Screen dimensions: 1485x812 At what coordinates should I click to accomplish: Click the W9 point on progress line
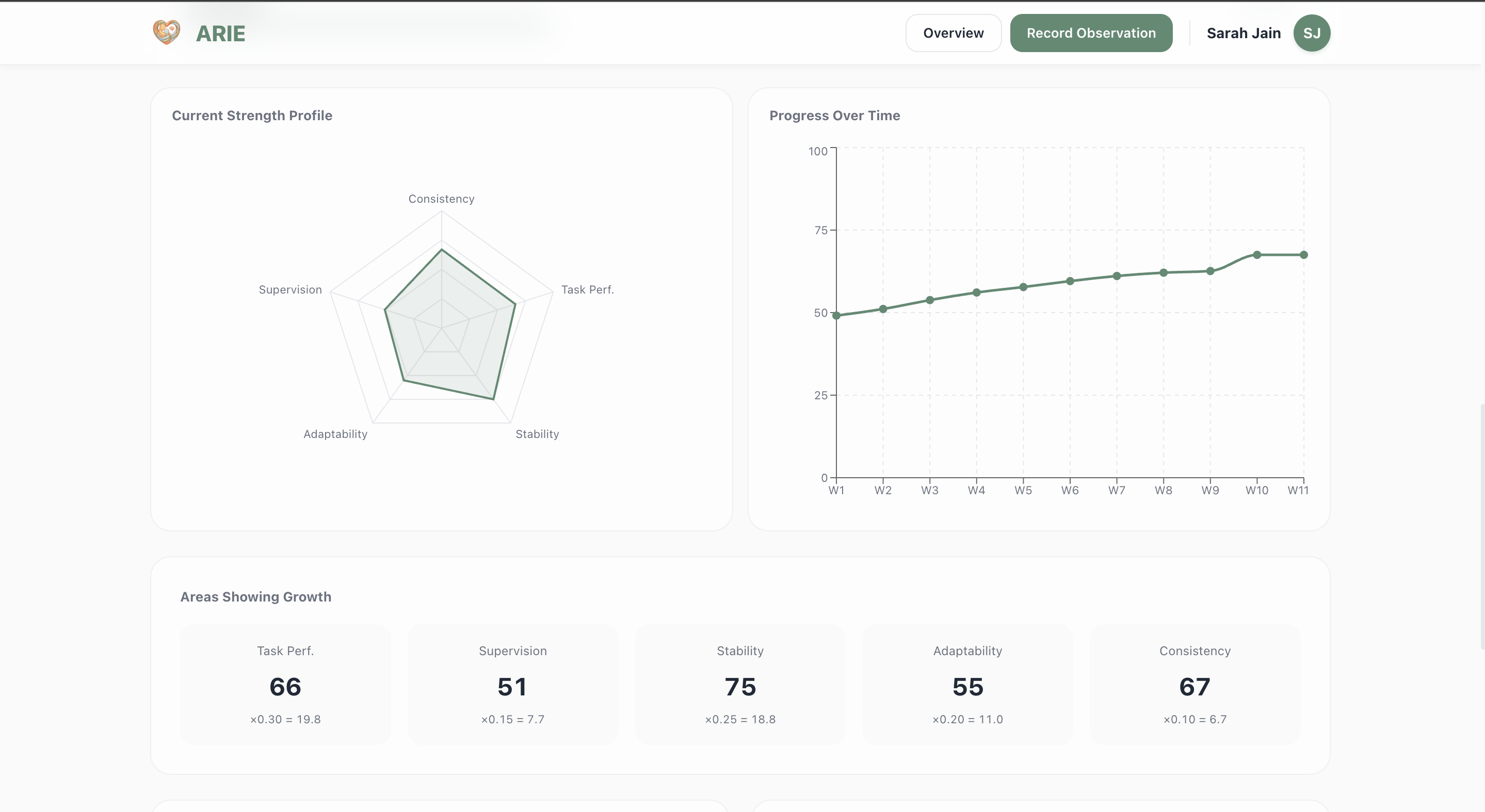click(x=1210, y=271)
